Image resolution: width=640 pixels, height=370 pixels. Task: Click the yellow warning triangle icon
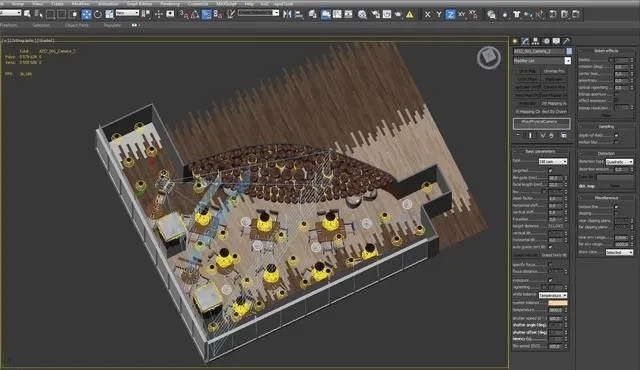coord(409,15)
